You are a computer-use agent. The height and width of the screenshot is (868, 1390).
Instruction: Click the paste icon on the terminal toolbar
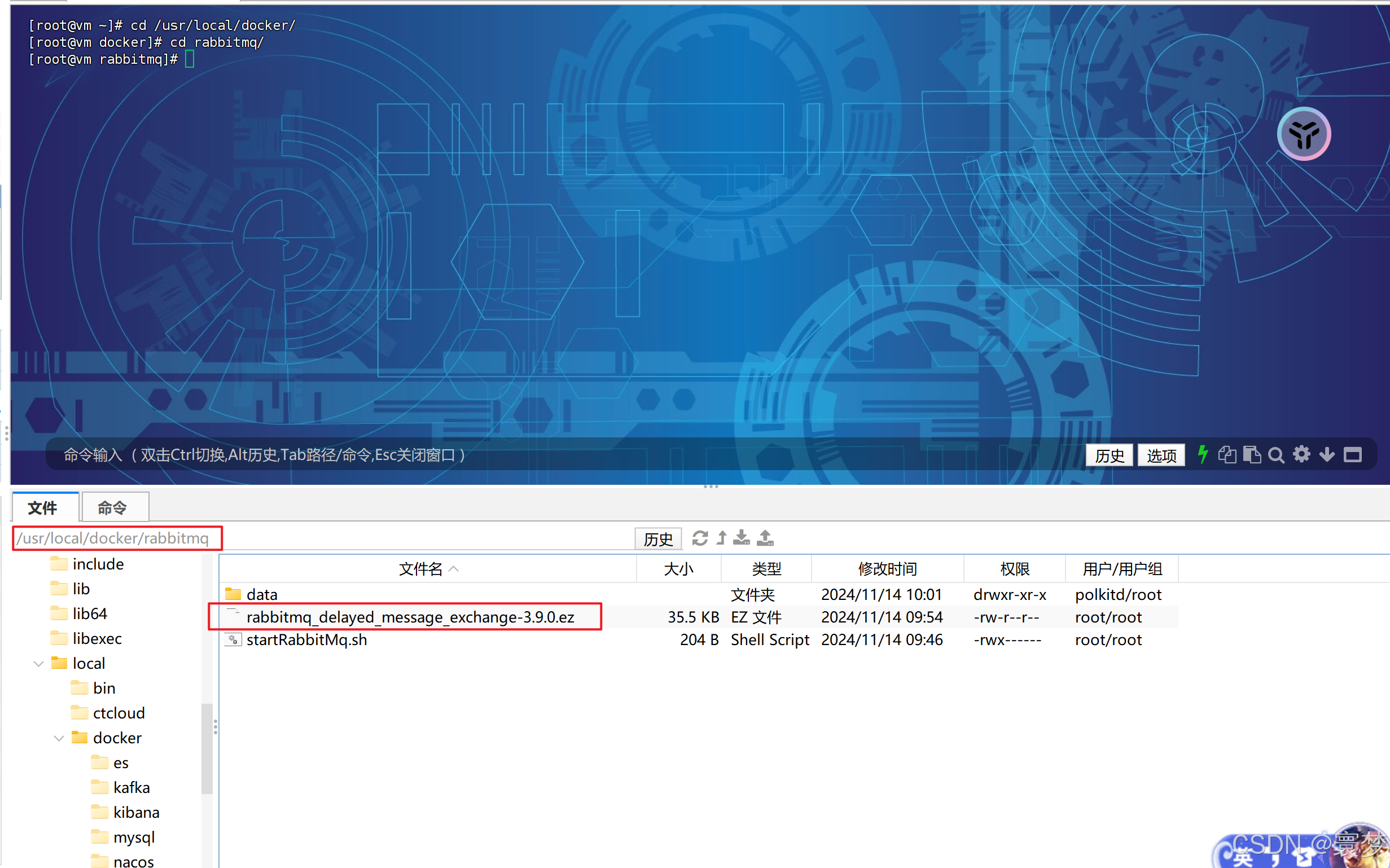1252,454
